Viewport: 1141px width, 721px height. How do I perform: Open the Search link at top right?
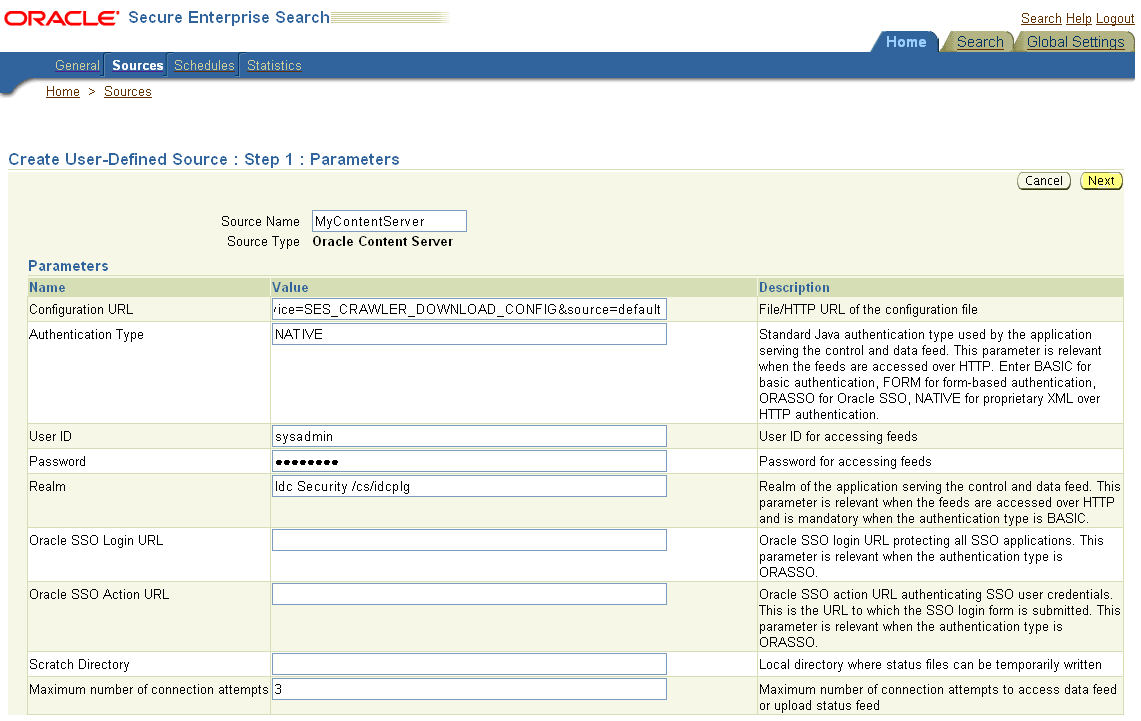pyautogui.click(x=1041, y=18)
